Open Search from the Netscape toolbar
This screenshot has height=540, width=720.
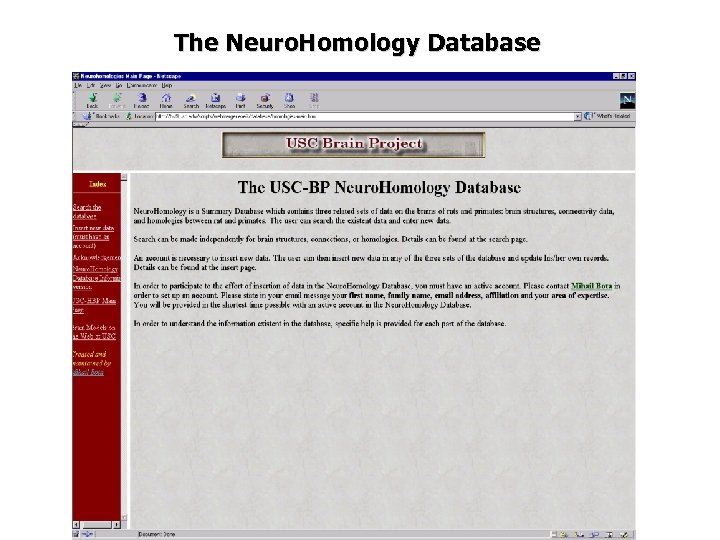(191, 101)
